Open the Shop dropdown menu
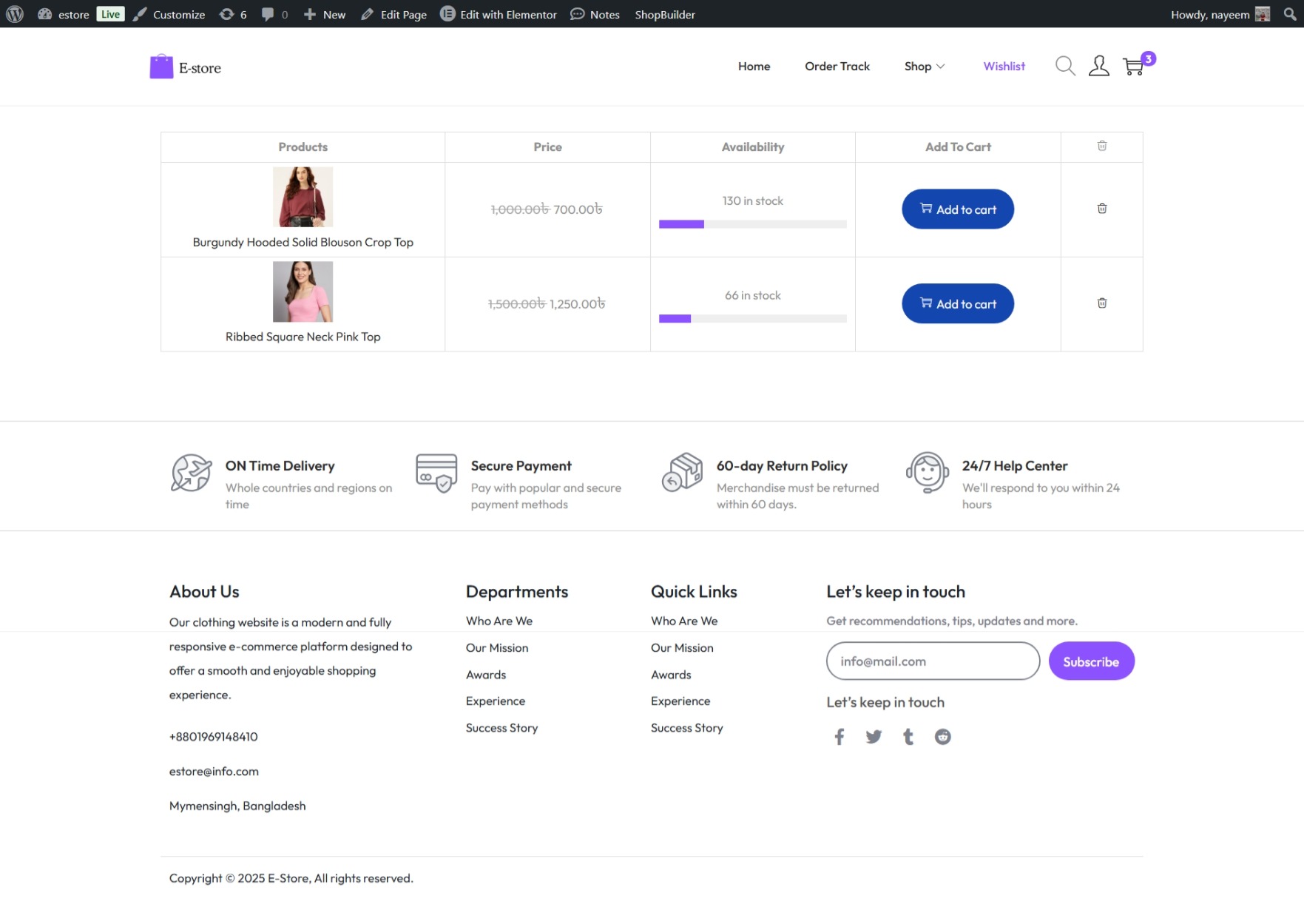The width and height of the screenshot is (1304, 924). 924,67
